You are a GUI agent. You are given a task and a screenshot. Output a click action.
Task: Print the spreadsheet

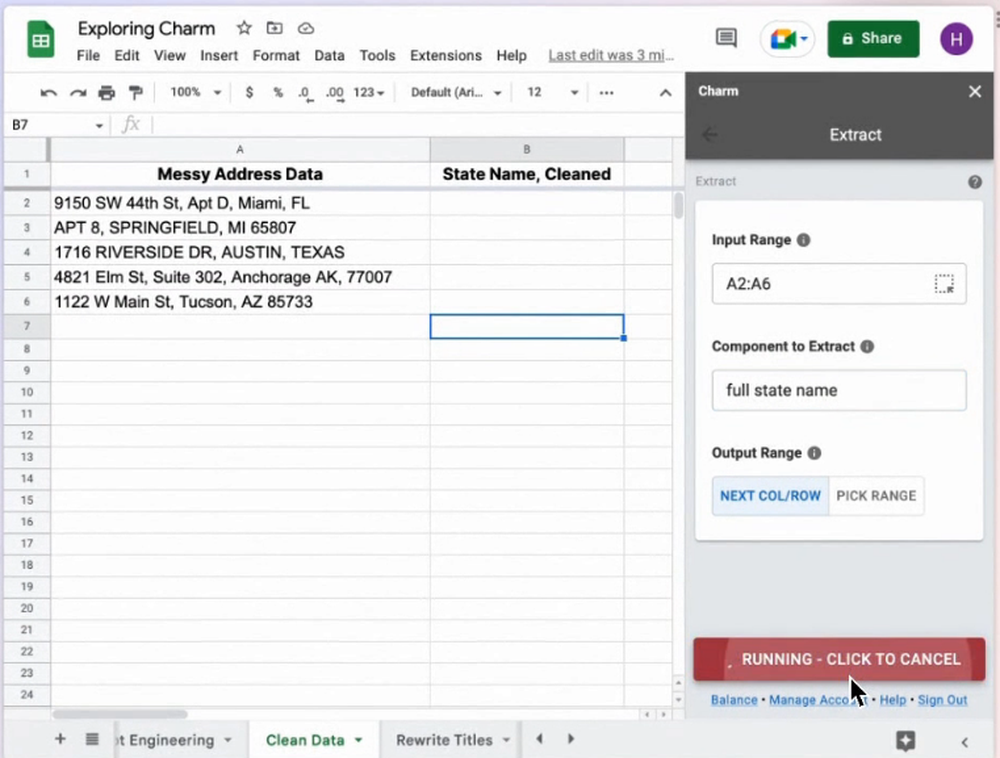pyautogui.click(x=107, y=93)
